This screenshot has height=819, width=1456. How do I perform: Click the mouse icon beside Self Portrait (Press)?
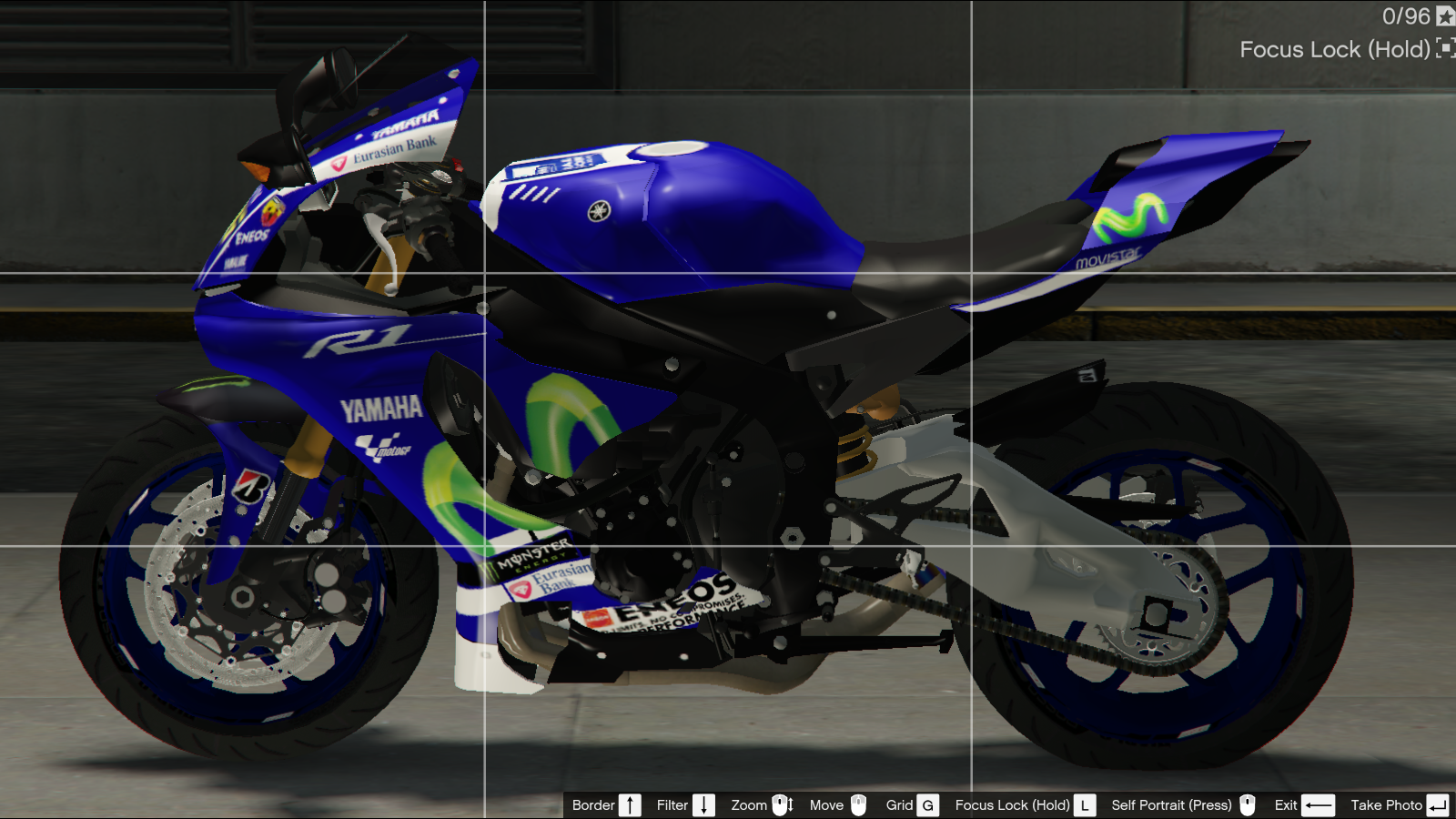point(1248,804)
